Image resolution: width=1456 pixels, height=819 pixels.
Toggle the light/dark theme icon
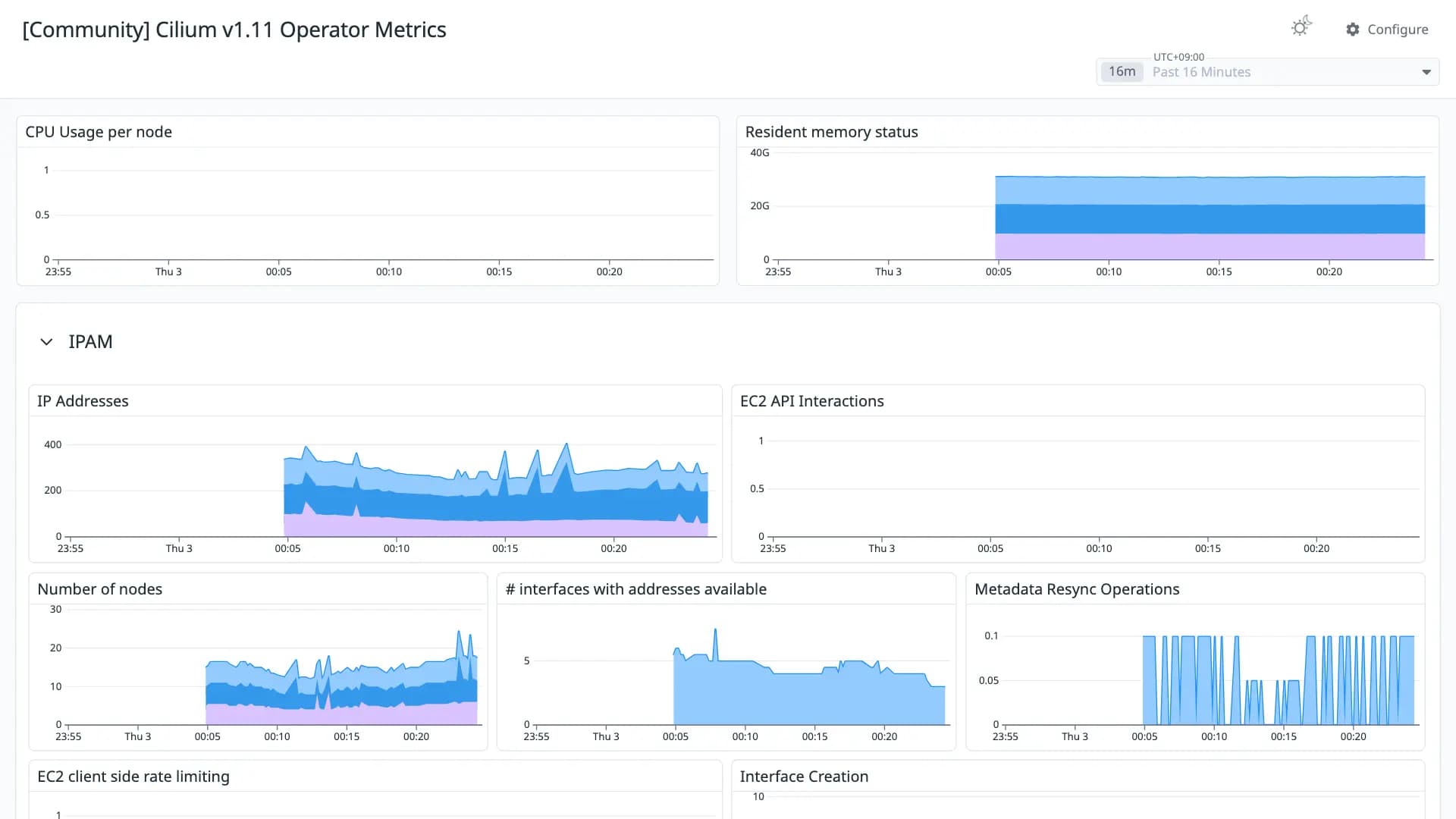pos(1301,27)
